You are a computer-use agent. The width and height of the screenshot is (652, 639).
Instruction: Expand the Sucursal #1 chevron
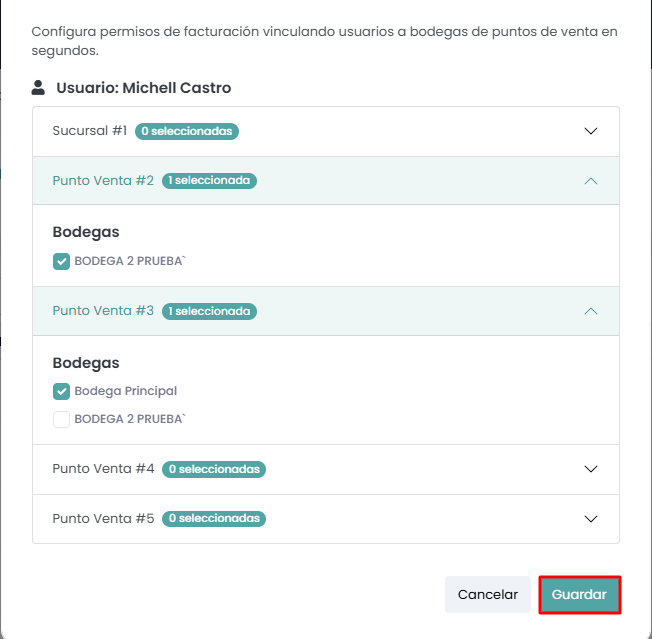(x=590, y=131)
